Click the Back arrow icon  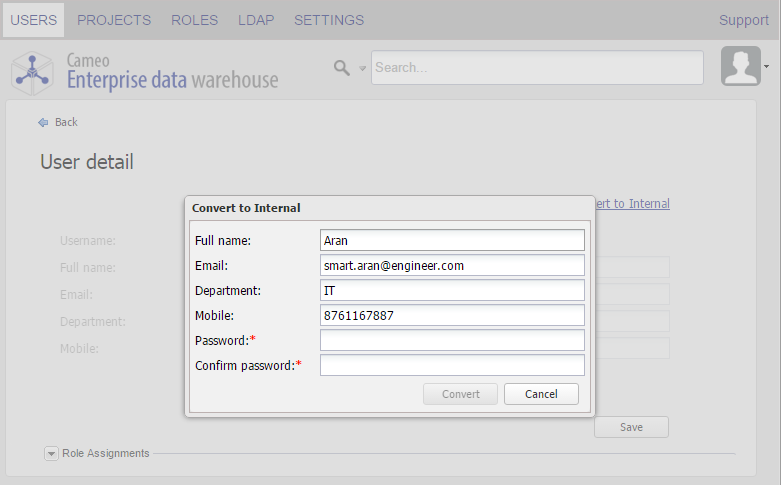pyautogui.click(x=43, y=122)
